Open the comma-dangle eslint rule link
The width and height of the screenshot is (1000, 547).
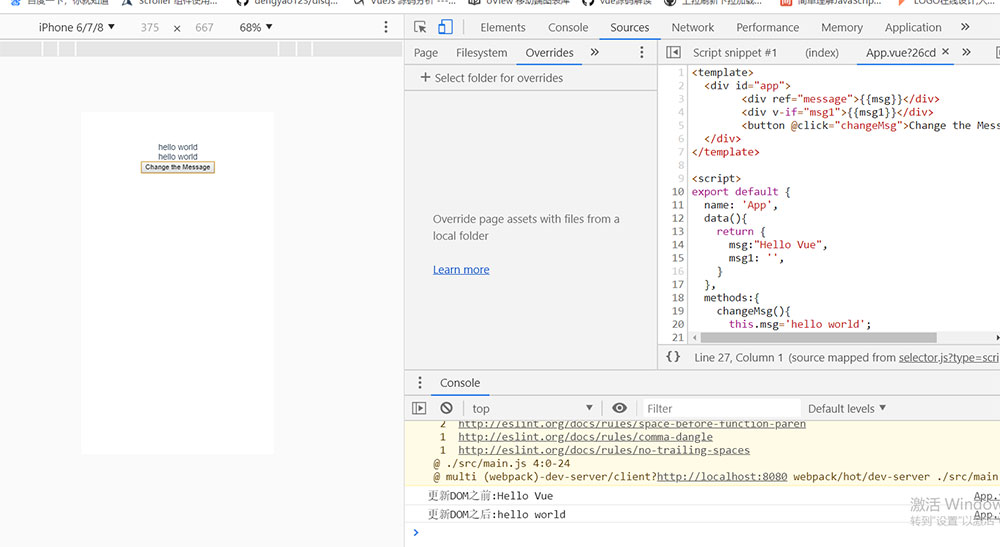(x=585, y=437)
